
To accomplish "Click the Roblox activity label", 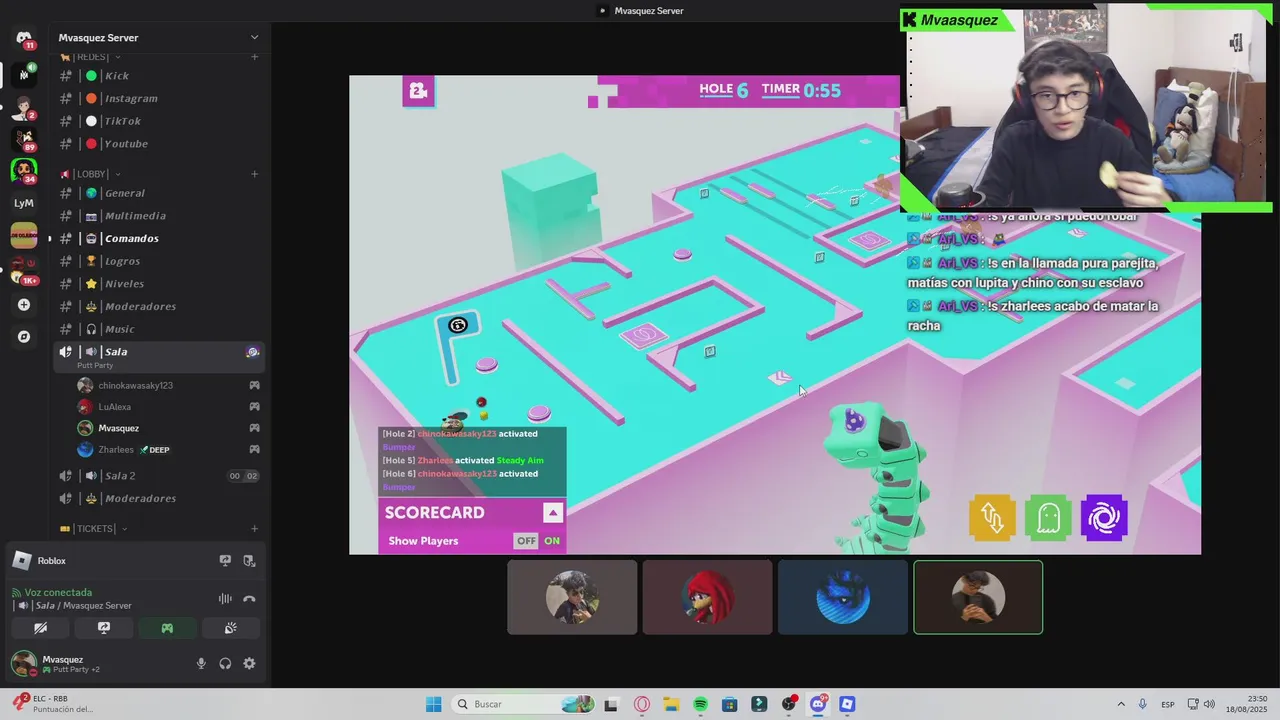I will pyautogui.click(x=52, y=561).
